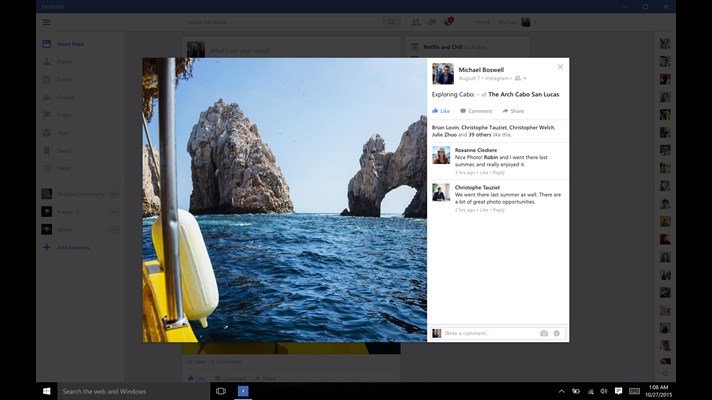
Task: Open friend requests icon in header
Action: click(415, 22)
